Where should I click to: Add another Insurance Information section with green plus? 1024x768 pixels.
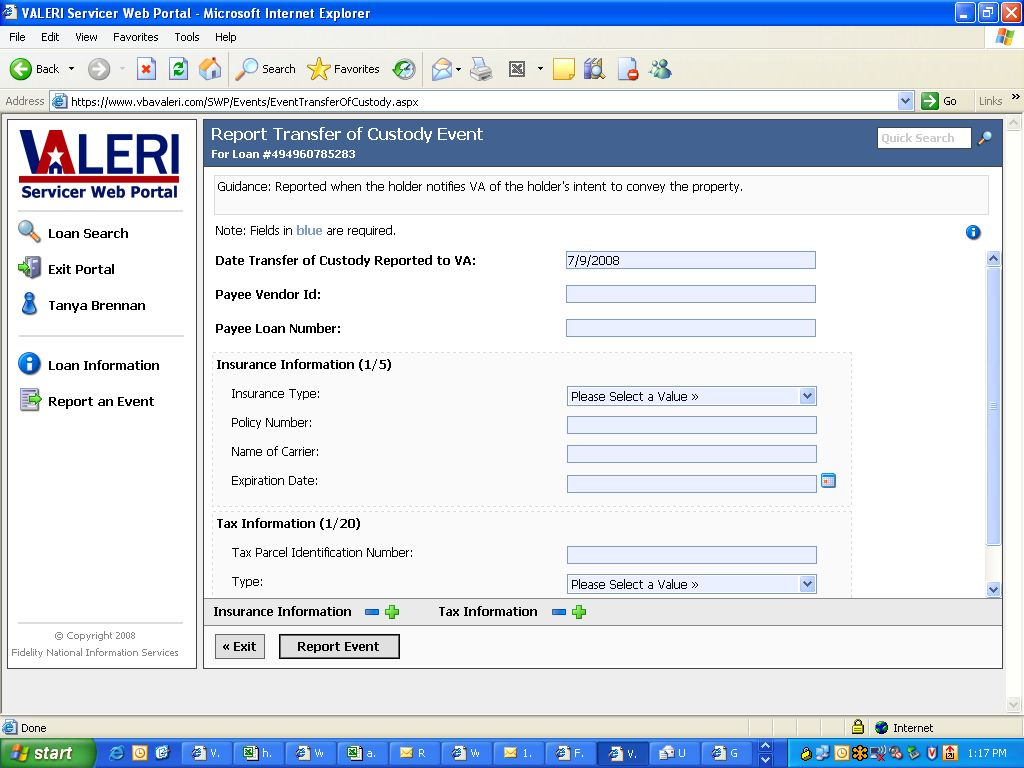tap(392, 612)
